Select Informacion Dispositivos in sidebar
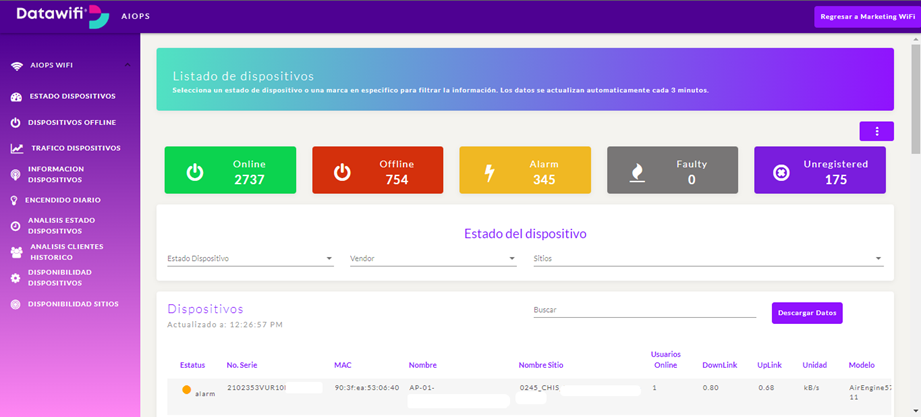 point(56,174)
